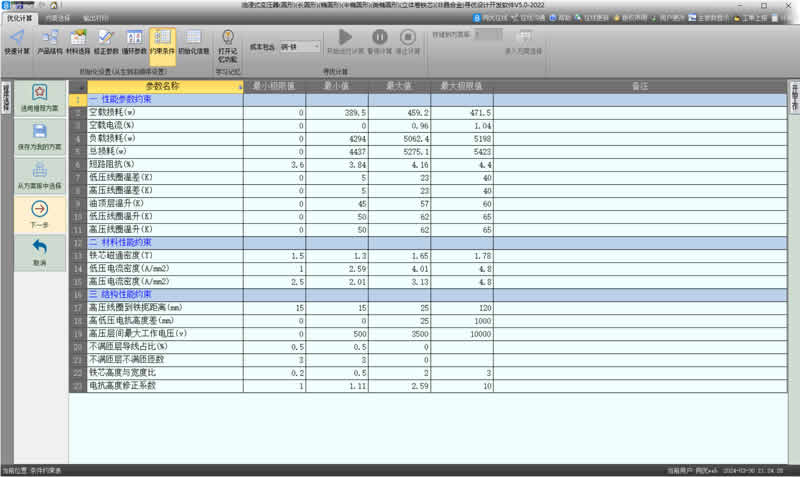Image resolution: width=800 pixels, height=477 pixels.
Task: Click the 最小值 column header
Action: [337, 86]
